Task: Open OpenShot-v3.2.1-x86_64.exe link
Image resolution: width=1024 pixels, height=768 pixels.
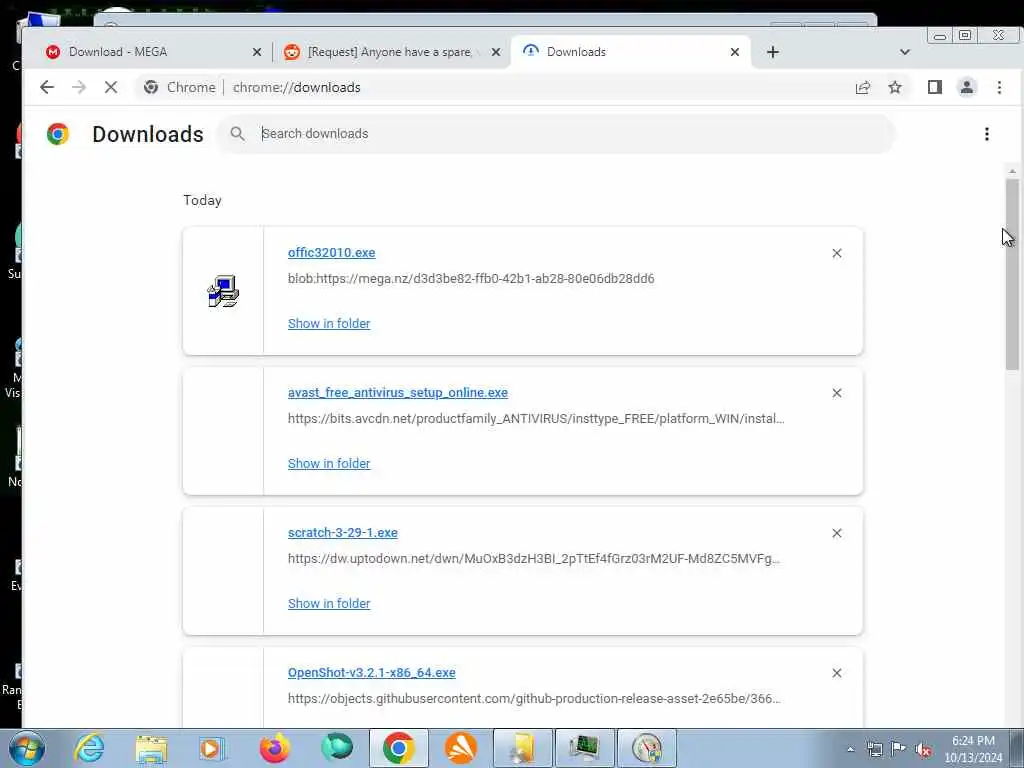Action: pos(372,673)
